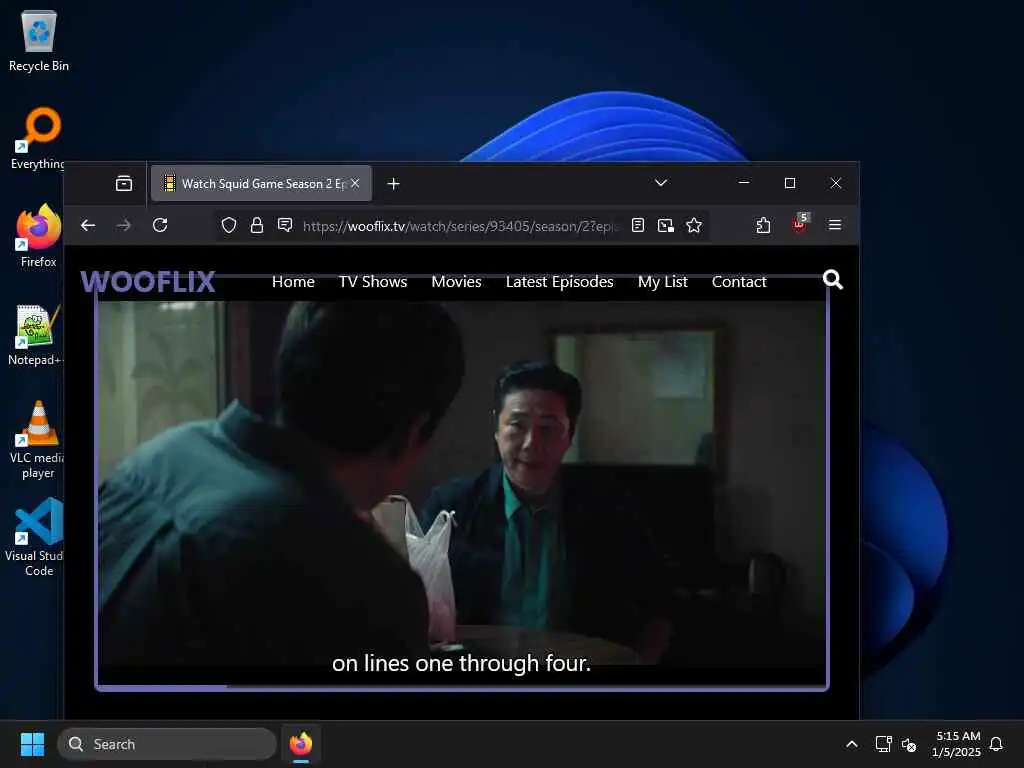The width and height of the screenshot is (1024, 768).
Task: Open a new tab with plus button
Action: (393, 184)
